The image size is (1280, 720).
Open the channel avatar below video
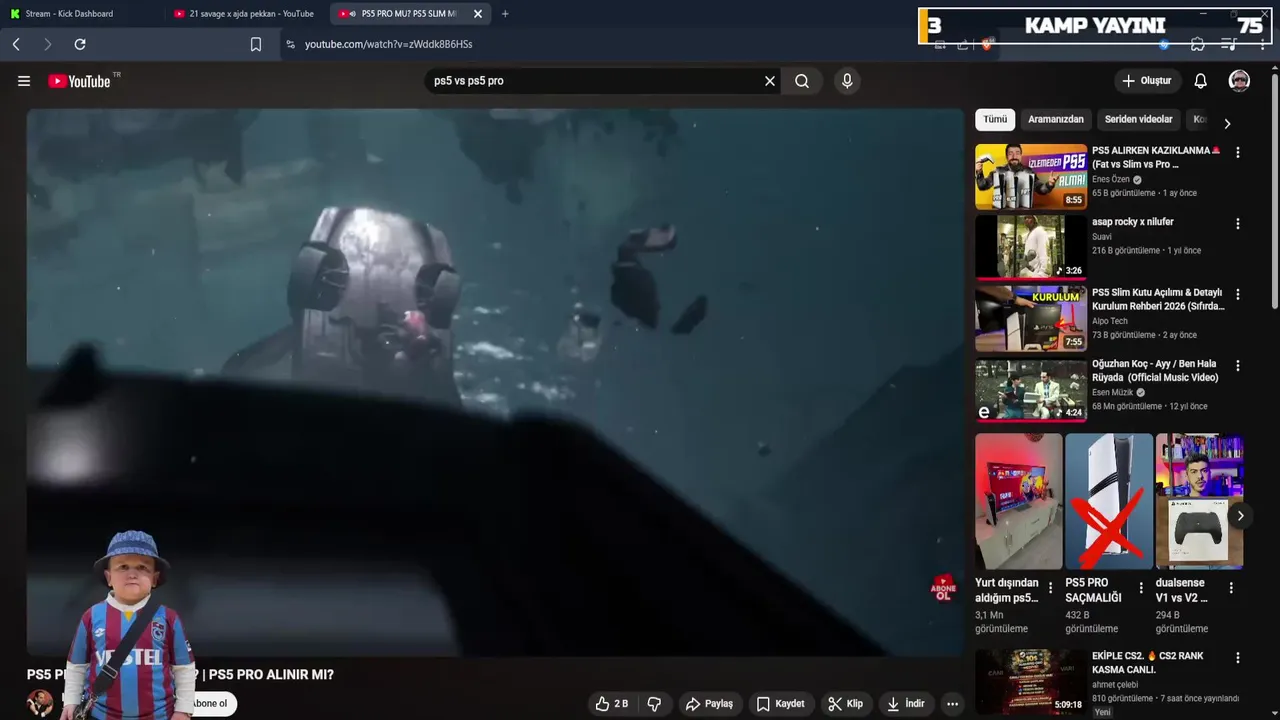[40, 702]
